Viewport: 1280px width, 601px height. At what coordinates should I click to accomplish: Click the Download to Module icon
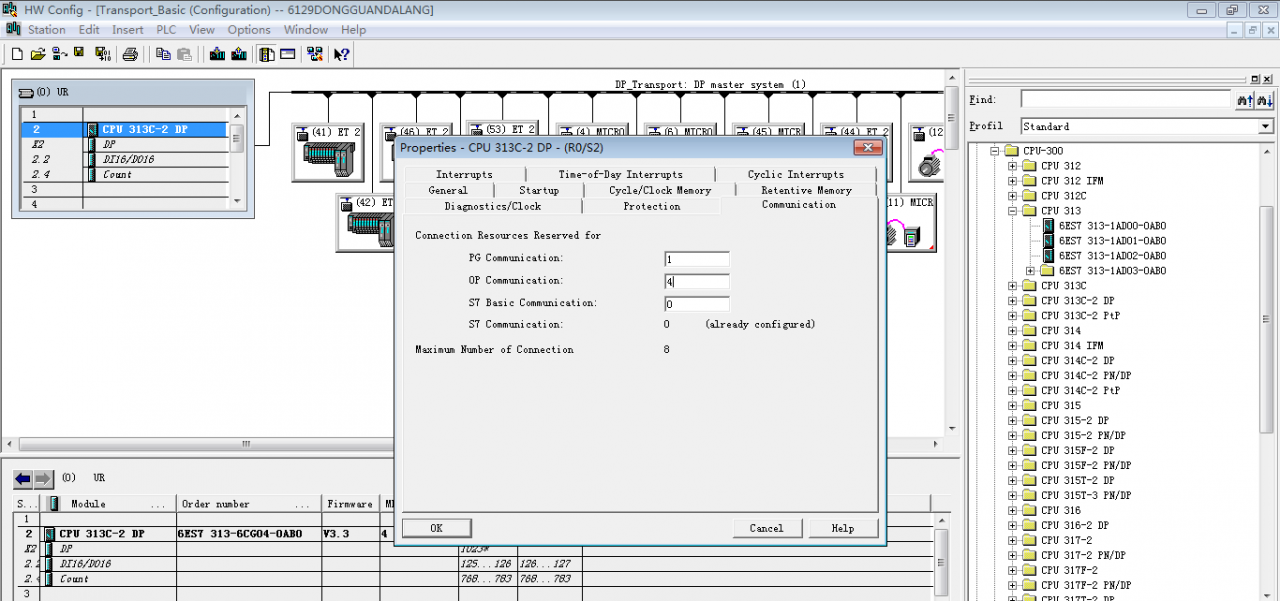click(217, 54)
